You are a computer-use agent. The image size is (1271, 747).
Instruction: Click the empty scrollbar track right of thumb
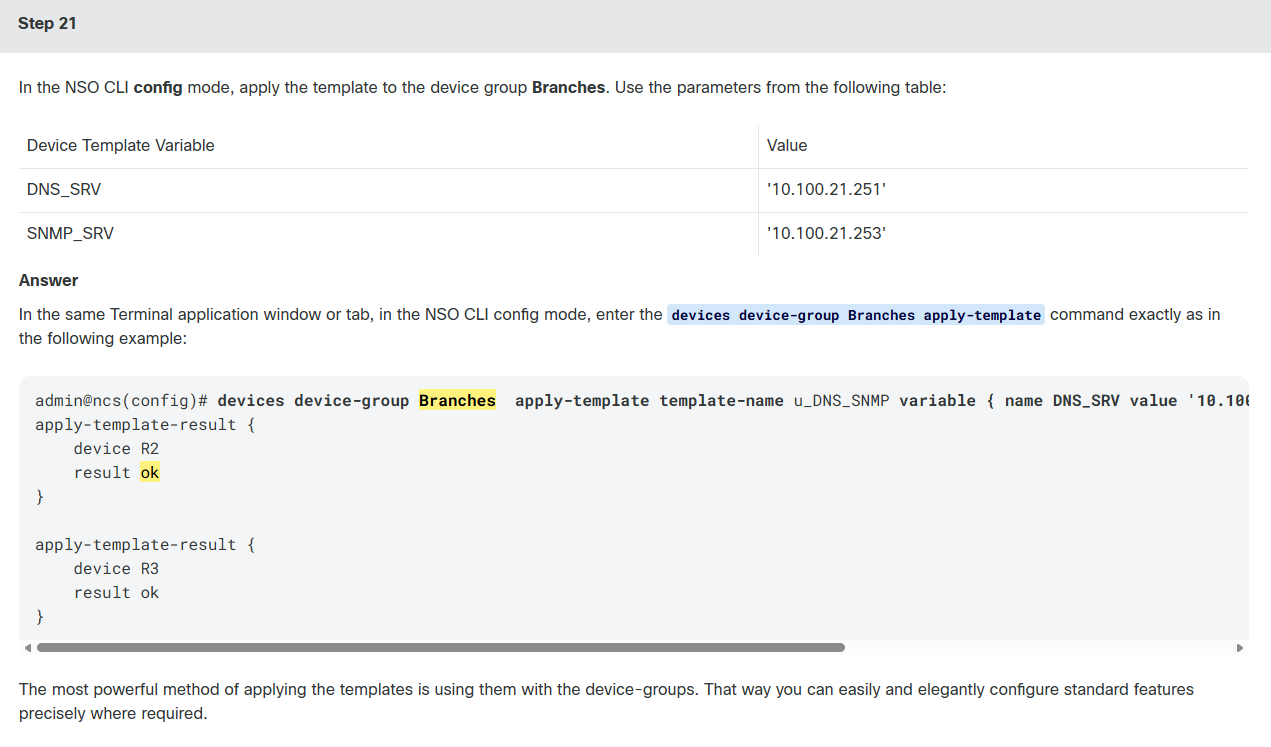(1039, 648)
